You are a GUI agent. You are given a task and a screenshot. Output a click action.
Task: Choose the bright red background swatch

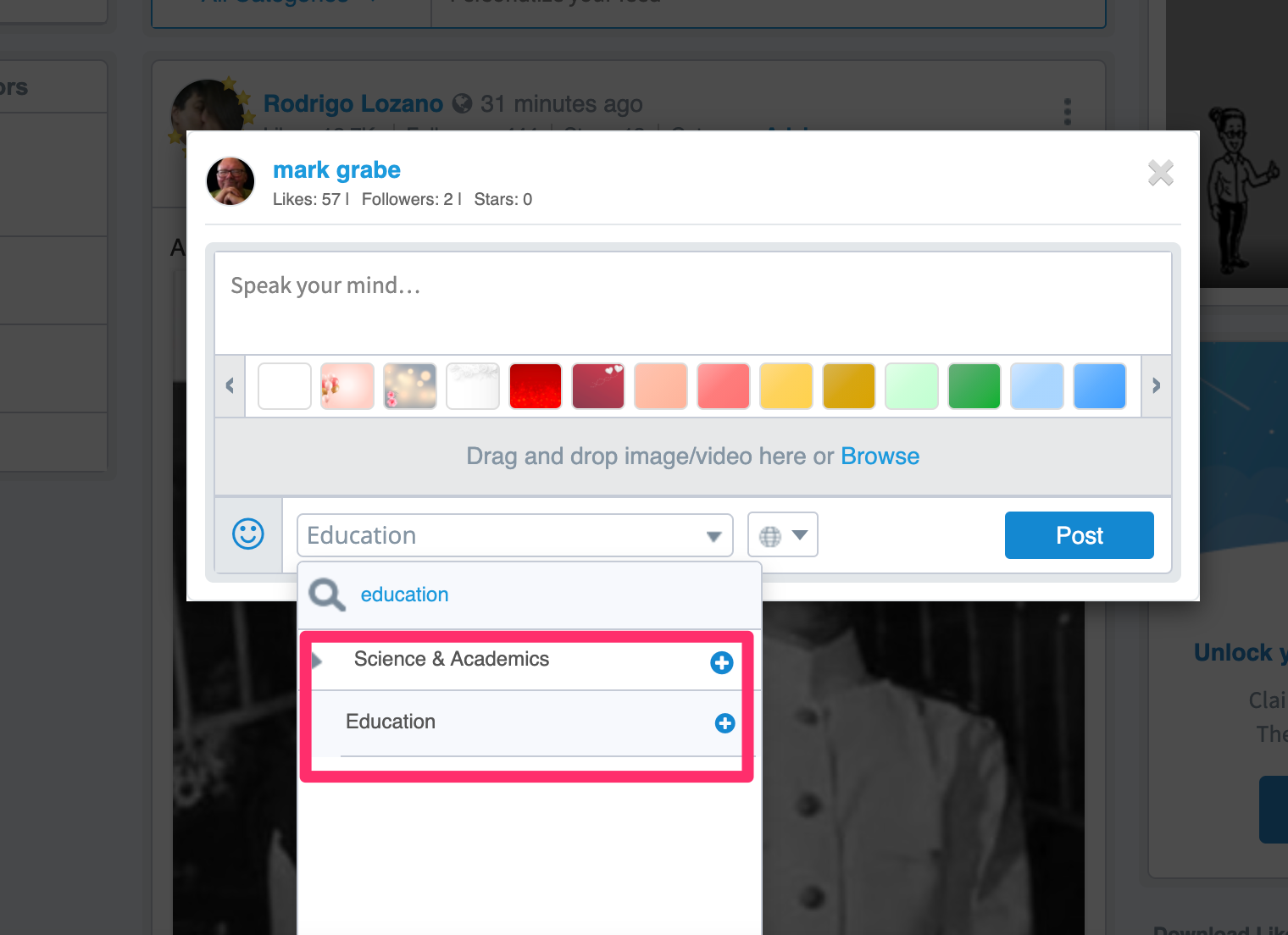[536, 386]
